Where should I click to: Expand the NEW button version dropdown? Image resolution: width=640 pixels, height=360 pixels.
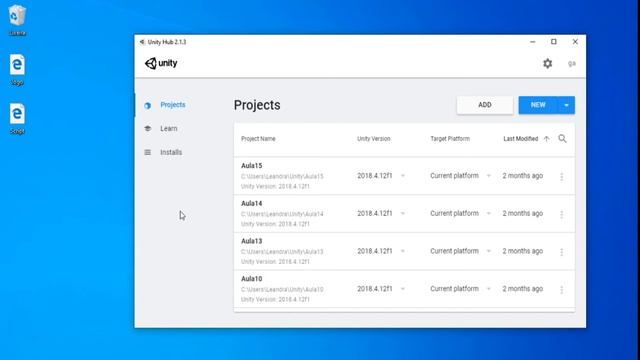[566, 105]
